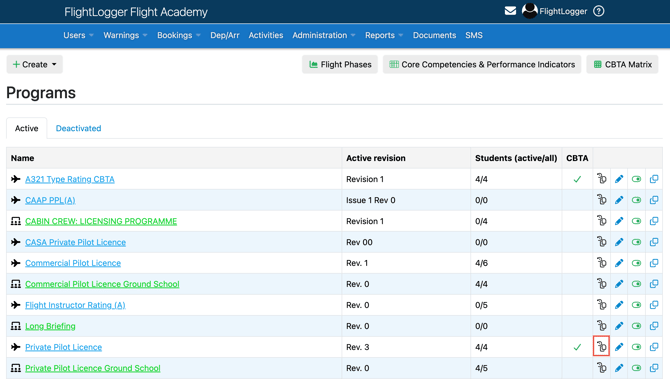This screenshot has height=379, width=670.
Task: Edit the CABIN CREW: LICENSING PROGRAMME
Action: pyautogui.click(x=619, y=221)
